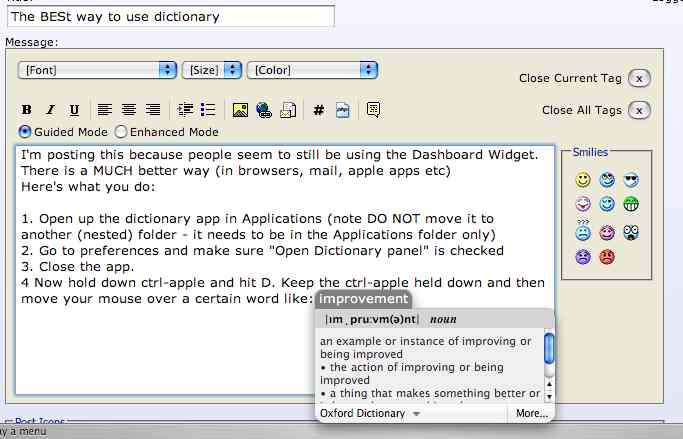Click the Close Current Tag x button

[x=639, y=78]
